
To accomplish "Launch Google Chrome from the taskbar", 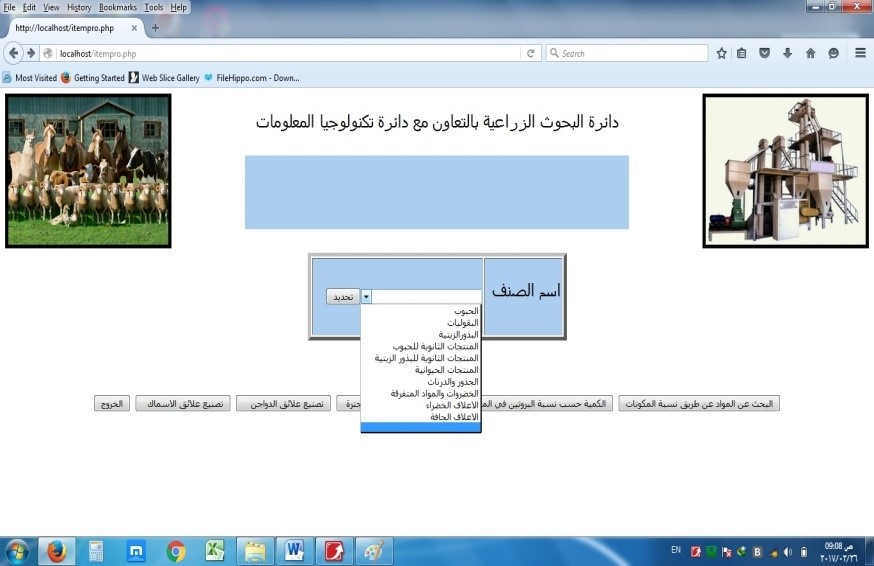I will coord(176,551).
